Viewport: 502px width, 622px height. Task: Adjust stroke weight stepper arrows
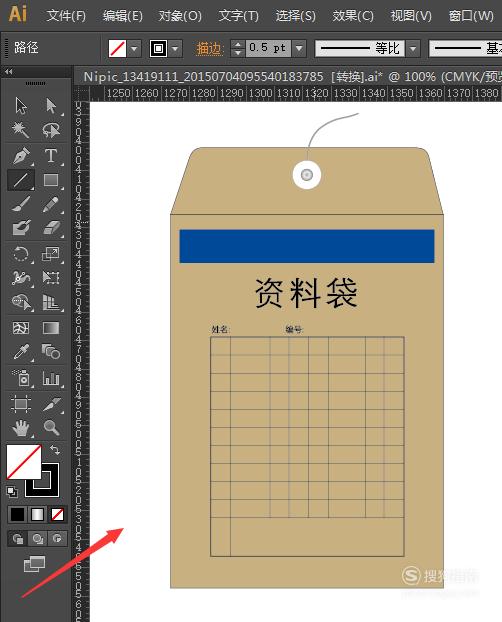pyautogui.click(x=238, y=48)
